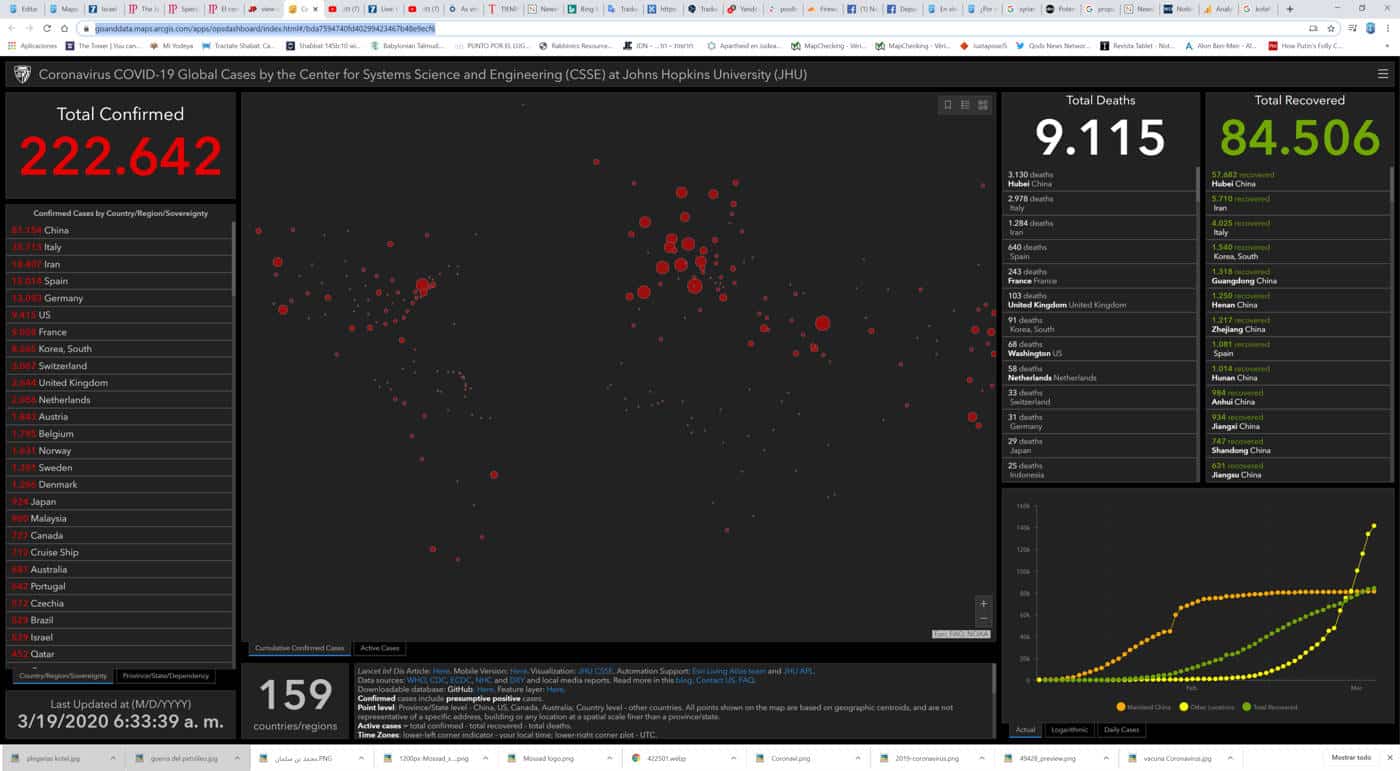
Task: Toggle Mainland China series in chart legend
Action: tap(1143, 707)
